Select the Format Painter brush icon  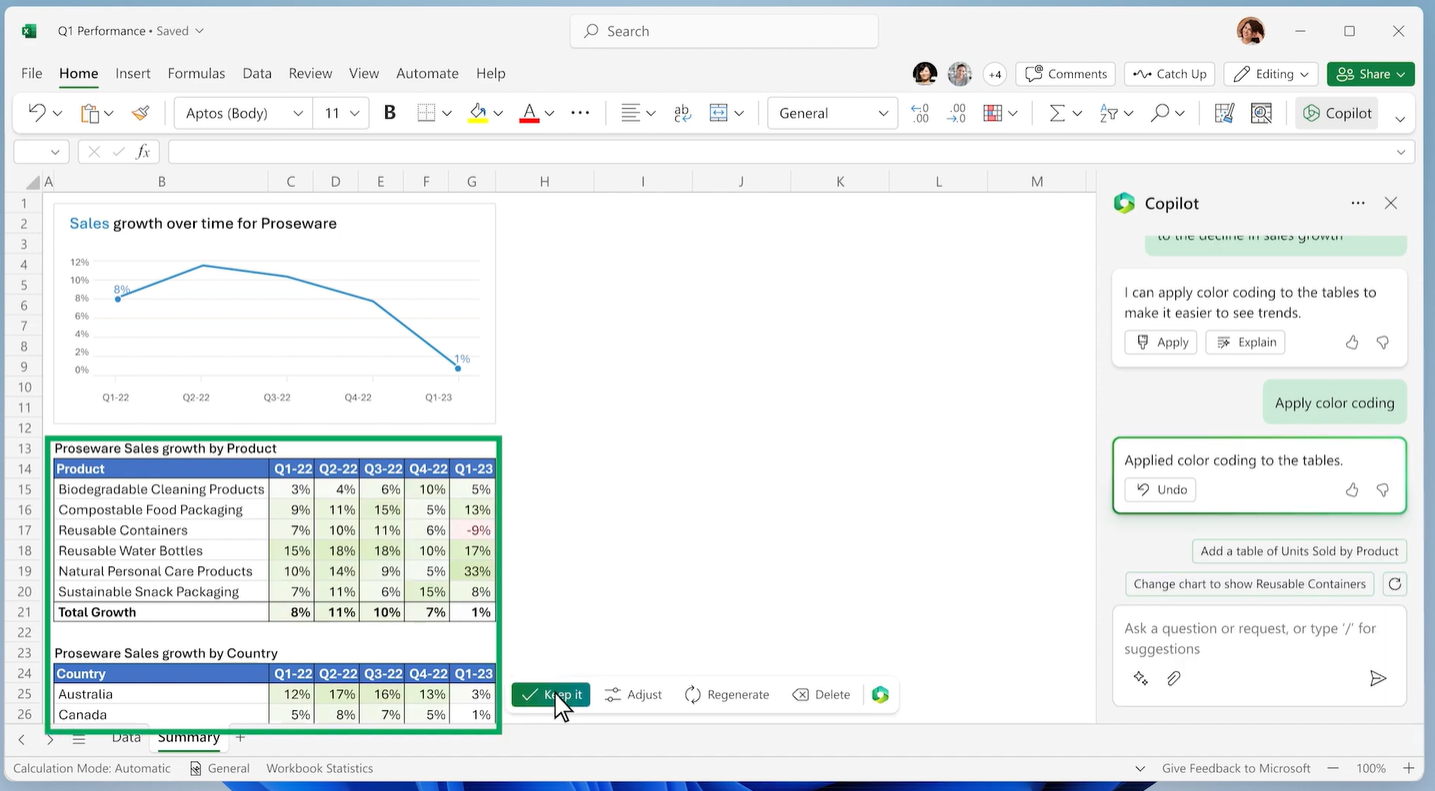tap(141, 113)
